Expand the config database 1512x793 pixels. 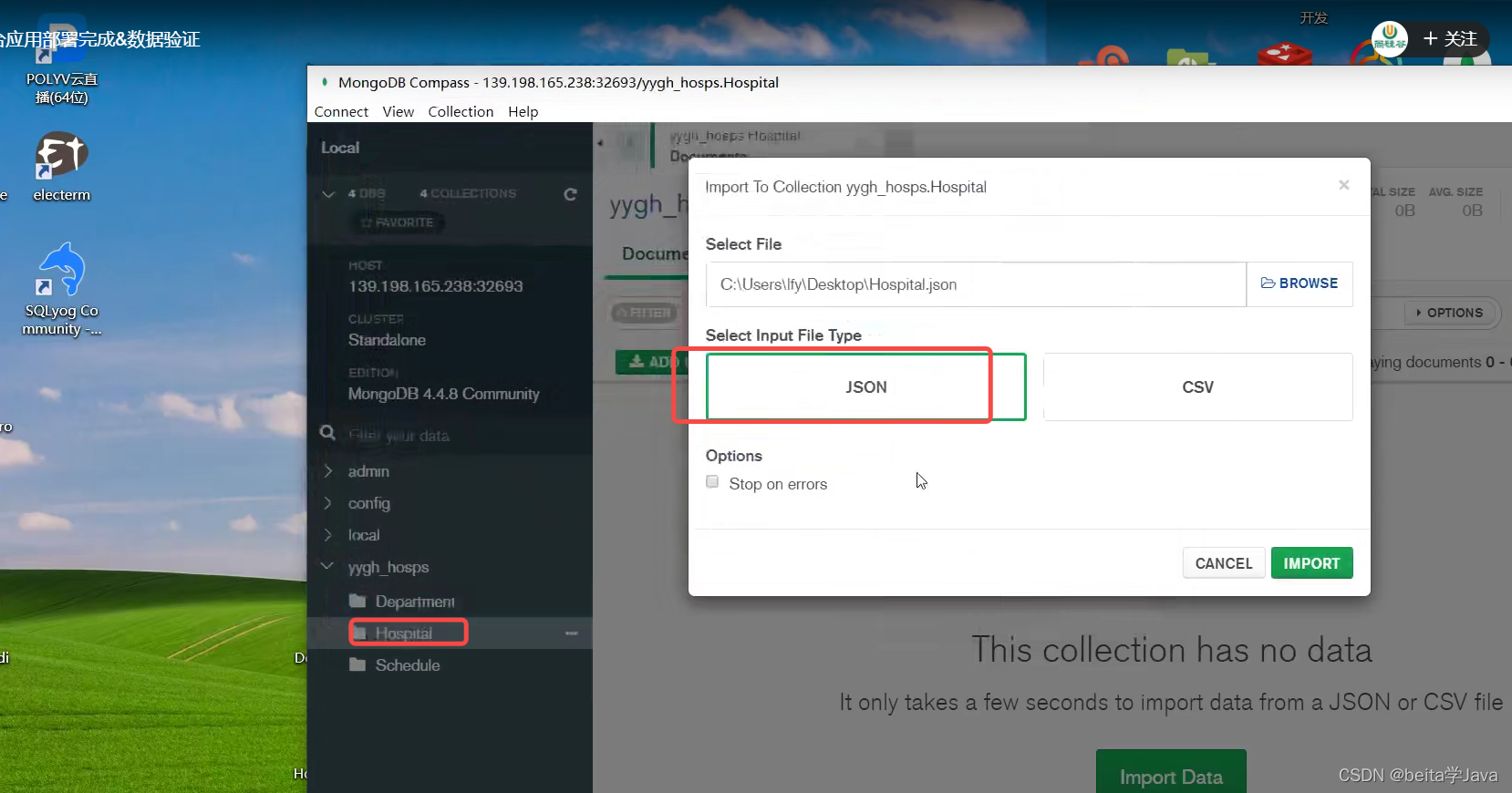(328, 503)
